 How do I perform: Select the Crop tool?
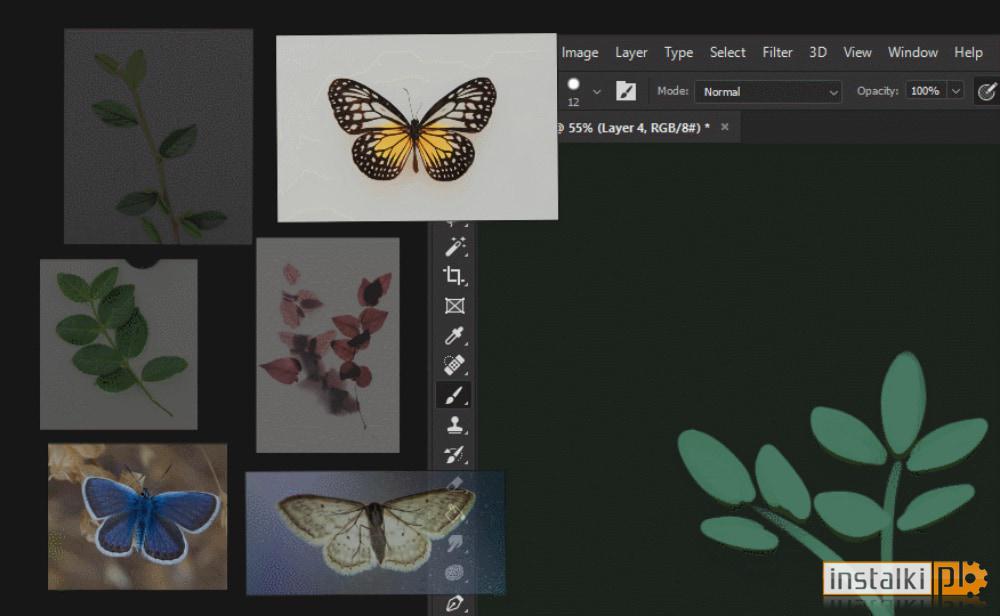(x=453, y=275)
